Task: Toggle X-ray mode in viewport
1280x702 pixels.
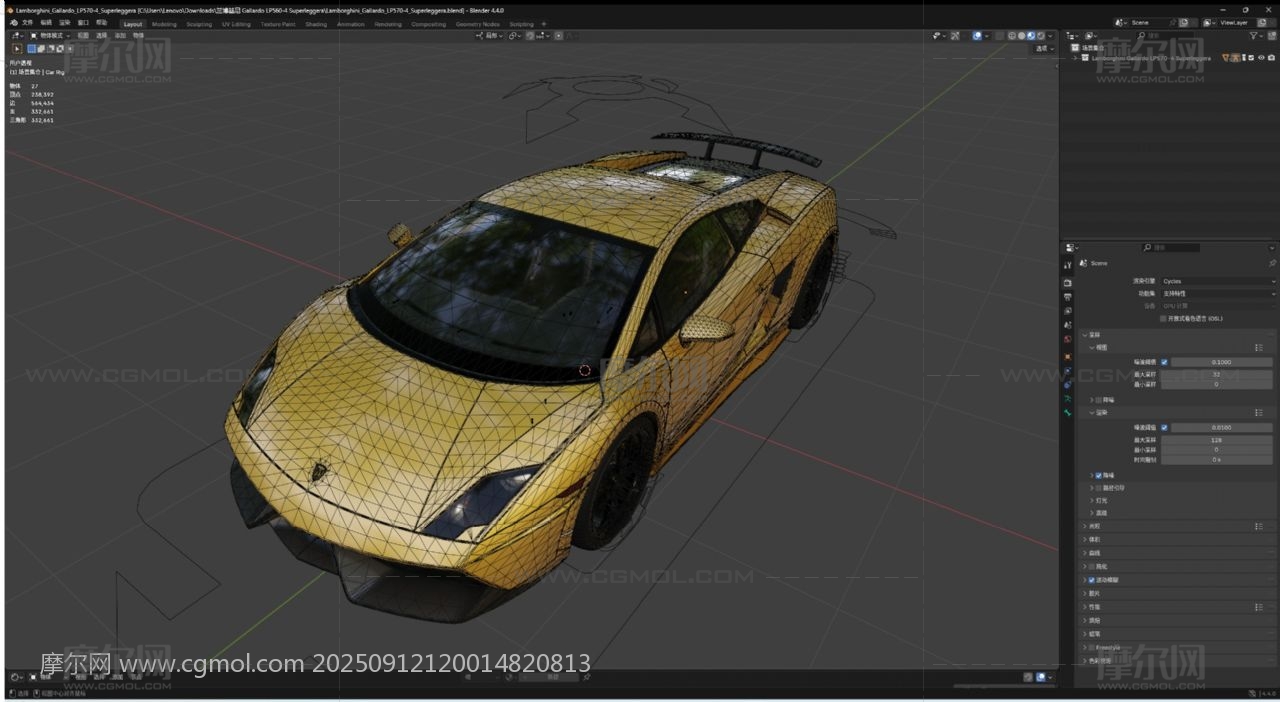Action: coord(999,36)
